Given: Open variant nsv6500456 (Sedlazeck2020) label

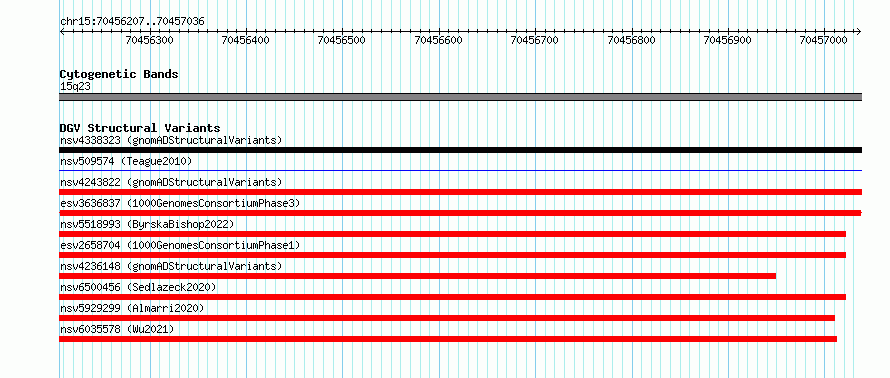Looking at the screenshot, I should [x=138, y=287].
